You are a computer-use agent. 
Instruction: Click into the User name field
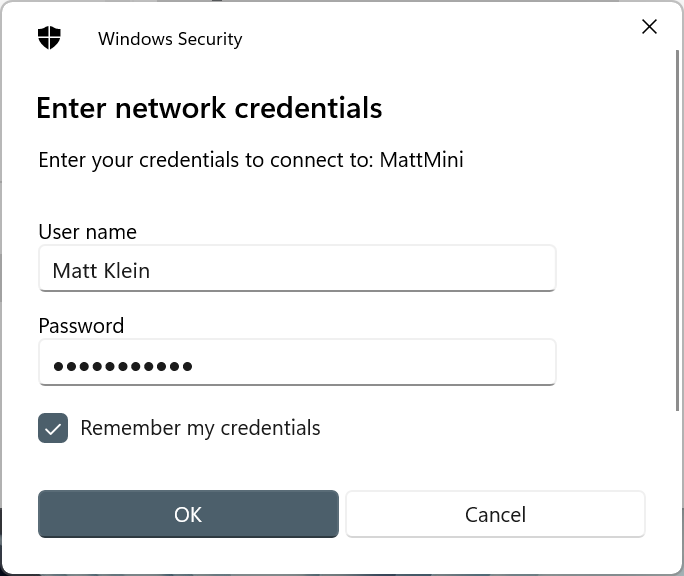(296, 269)
